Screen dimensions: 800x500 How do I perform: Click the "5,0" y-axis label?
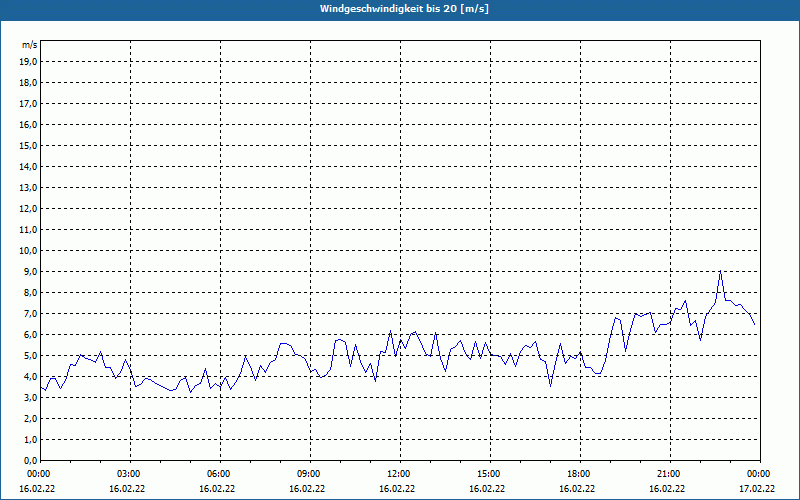click(31, 356)
